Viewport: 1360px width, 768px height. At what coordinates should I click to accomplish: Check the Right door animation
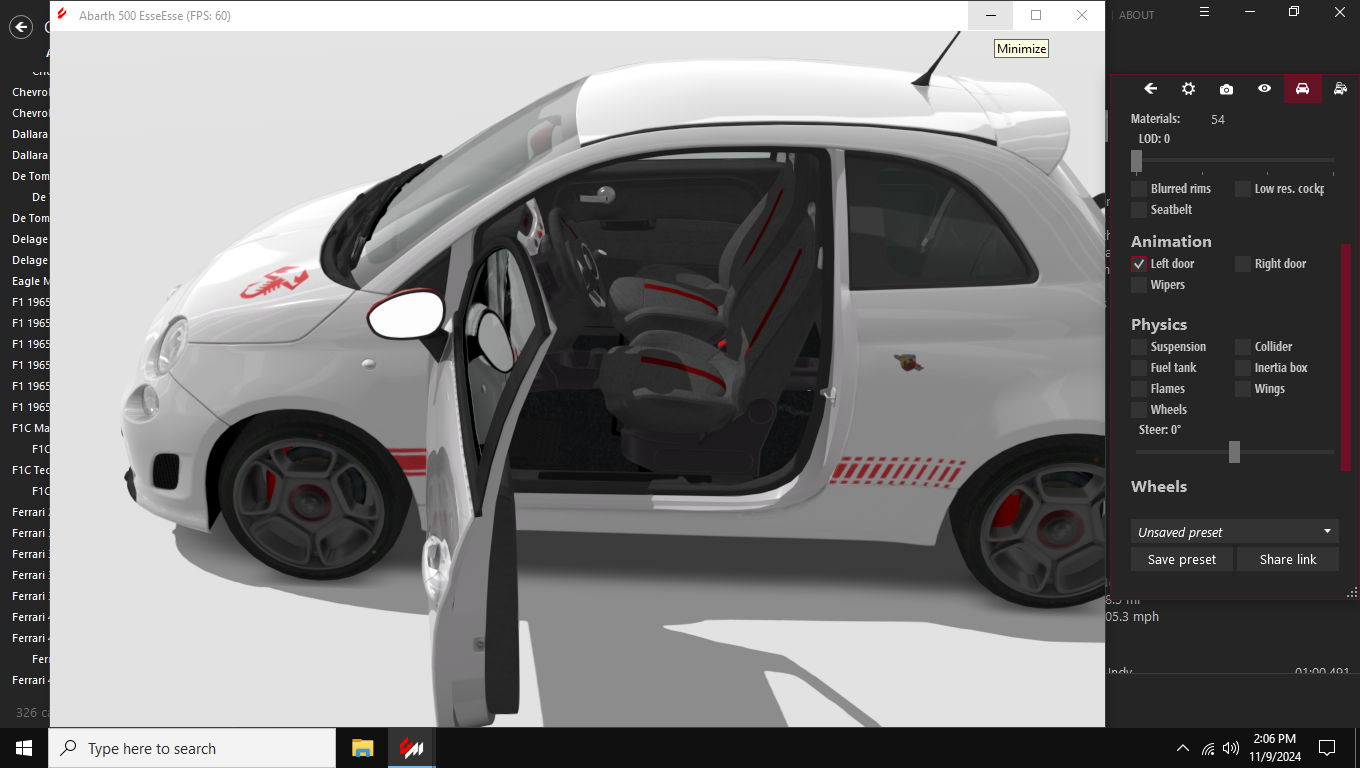(x=1243, y=264)
